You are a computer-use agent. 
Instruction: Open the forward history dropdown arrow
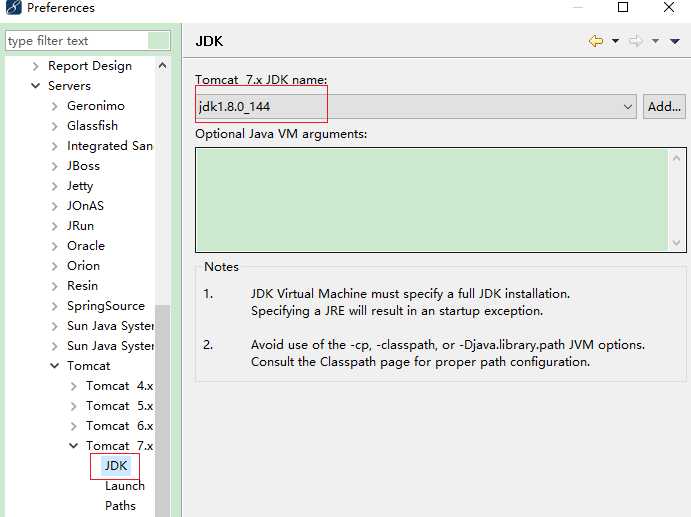click(x=655, y=41)
